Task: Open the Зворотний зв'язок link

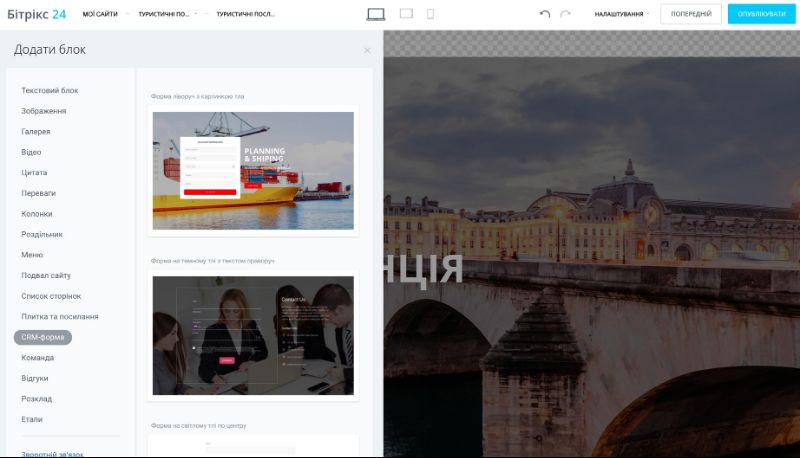Action: coord(53,453)
